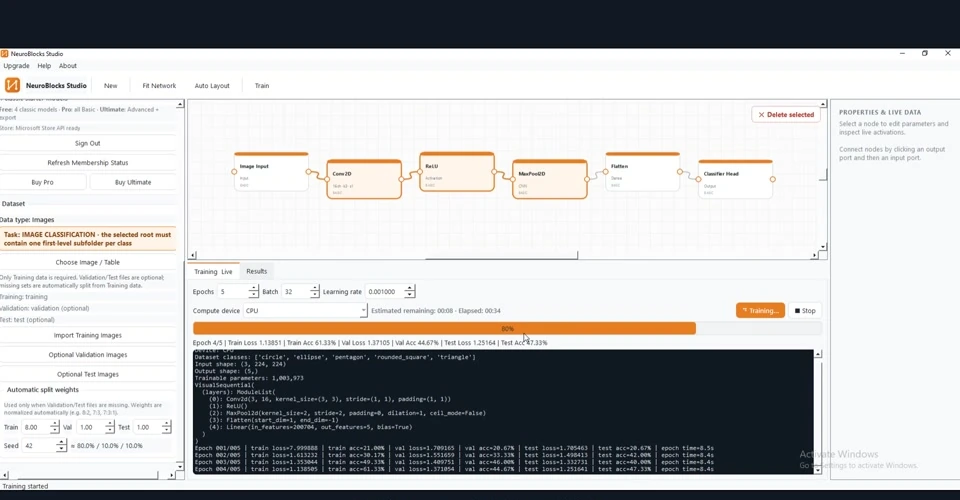Click the input port of the Flatten node
The height and width of the screenshot is (500, 960).
[606, 172]
